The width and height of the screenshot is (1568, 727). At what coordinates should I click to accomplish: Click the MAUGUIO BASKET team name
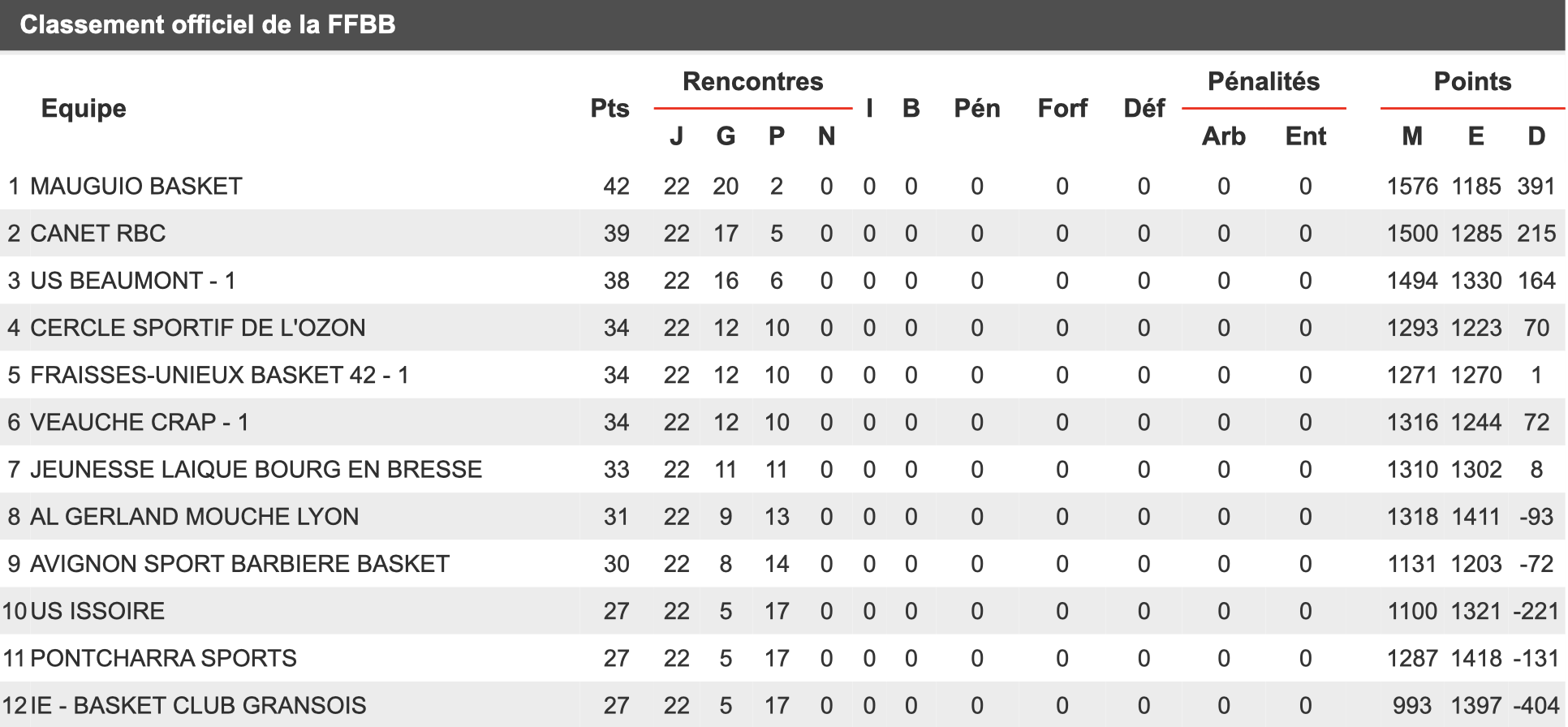click(x=136, y=187)
